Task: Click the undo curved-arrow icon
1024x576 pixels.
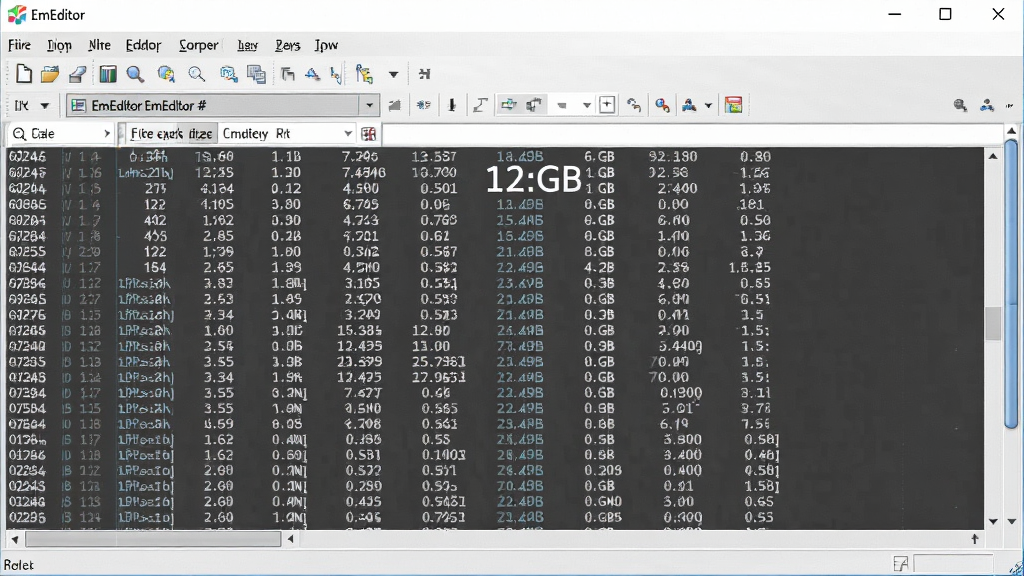Action: coord(633,105)
